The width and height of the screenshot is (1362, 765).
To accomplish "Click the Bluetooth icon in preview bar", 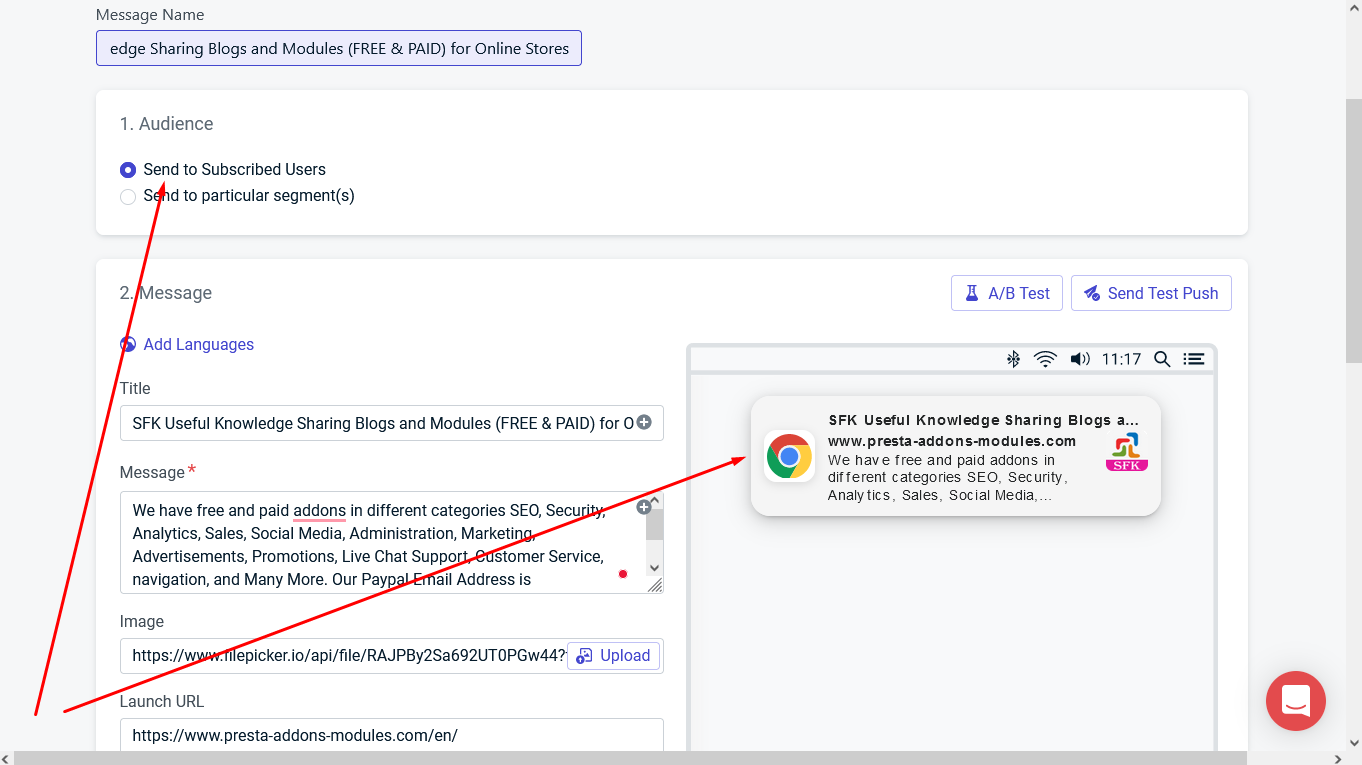I will tap(1013, 359).
